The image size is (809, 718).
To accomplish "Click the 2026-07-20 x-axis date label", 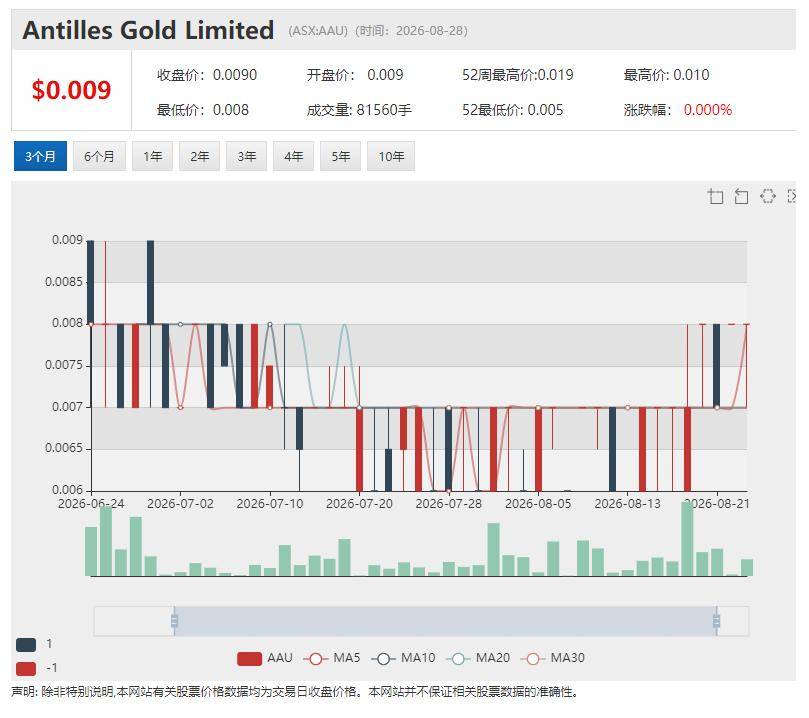I will coord(360,504).
